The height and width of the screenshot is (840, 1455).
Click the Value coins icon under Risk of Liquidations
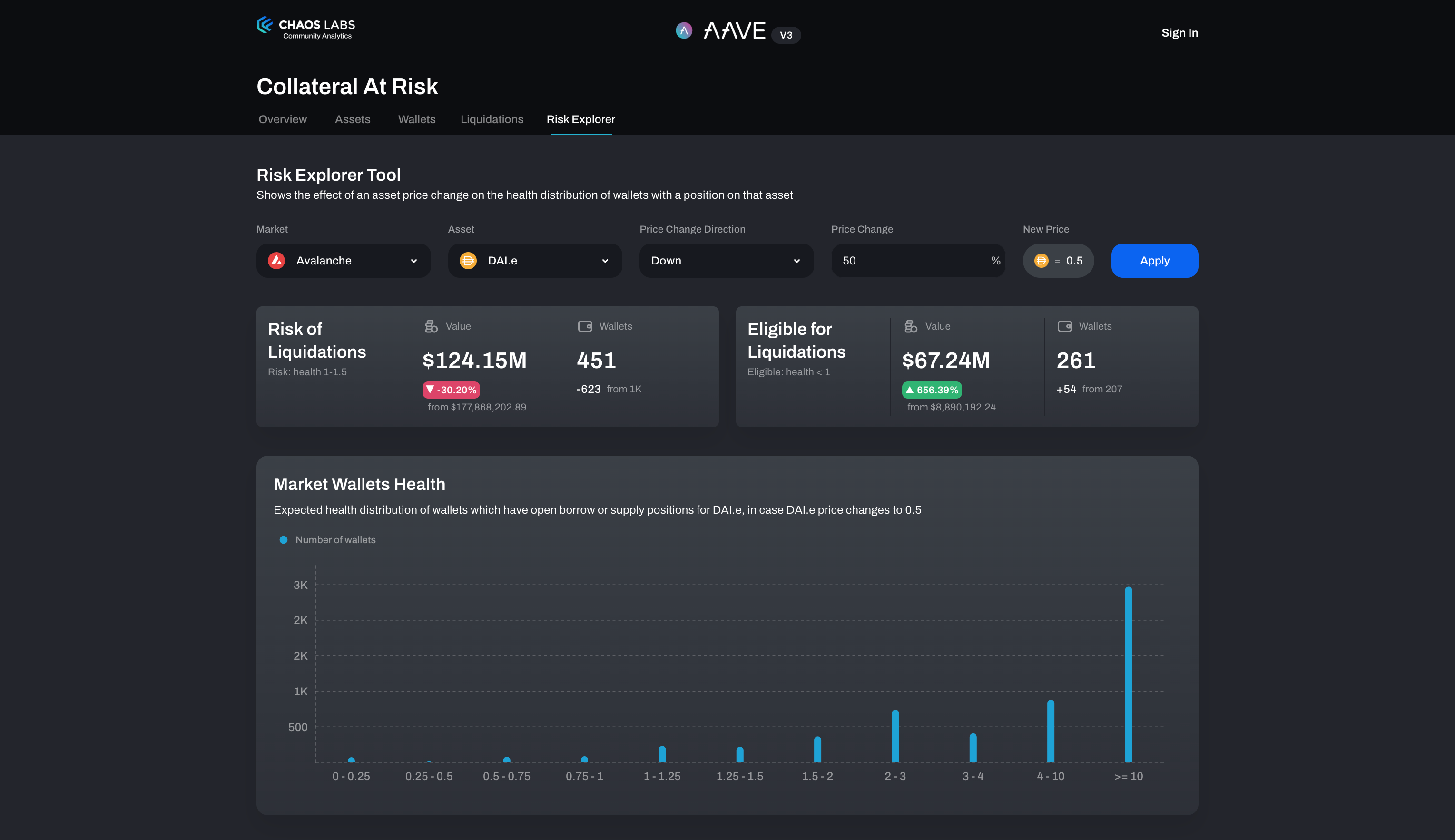click(431, 327)
